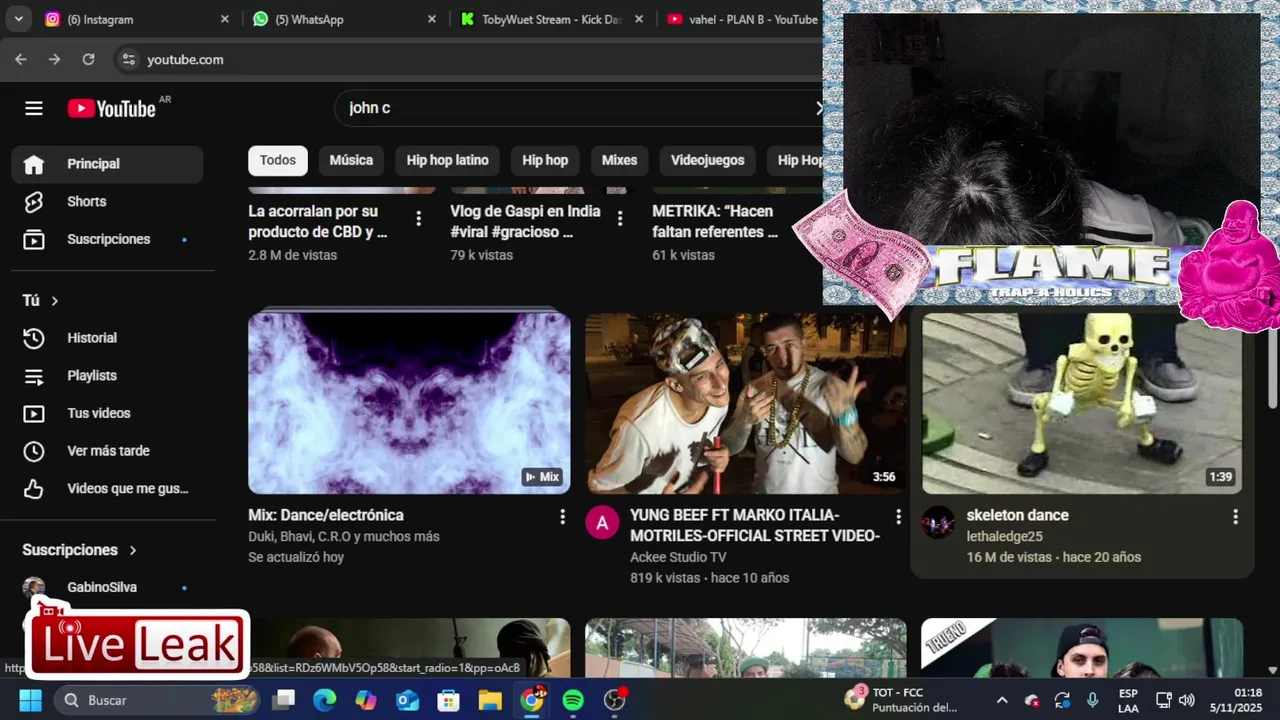The width and height of the screenshot is (1280, 720).
Task: Open Outlook from the taskbar
Action: pyautogui.click(x=407, y=700)
